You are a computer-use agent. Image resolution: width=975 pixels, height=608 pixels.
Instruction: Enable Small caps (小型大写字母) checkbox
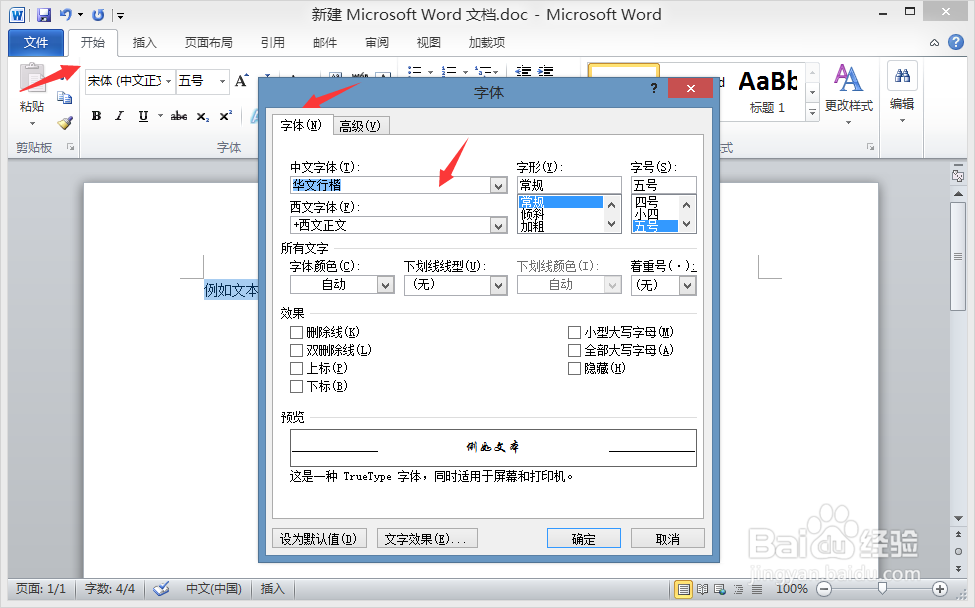(575, 333)
